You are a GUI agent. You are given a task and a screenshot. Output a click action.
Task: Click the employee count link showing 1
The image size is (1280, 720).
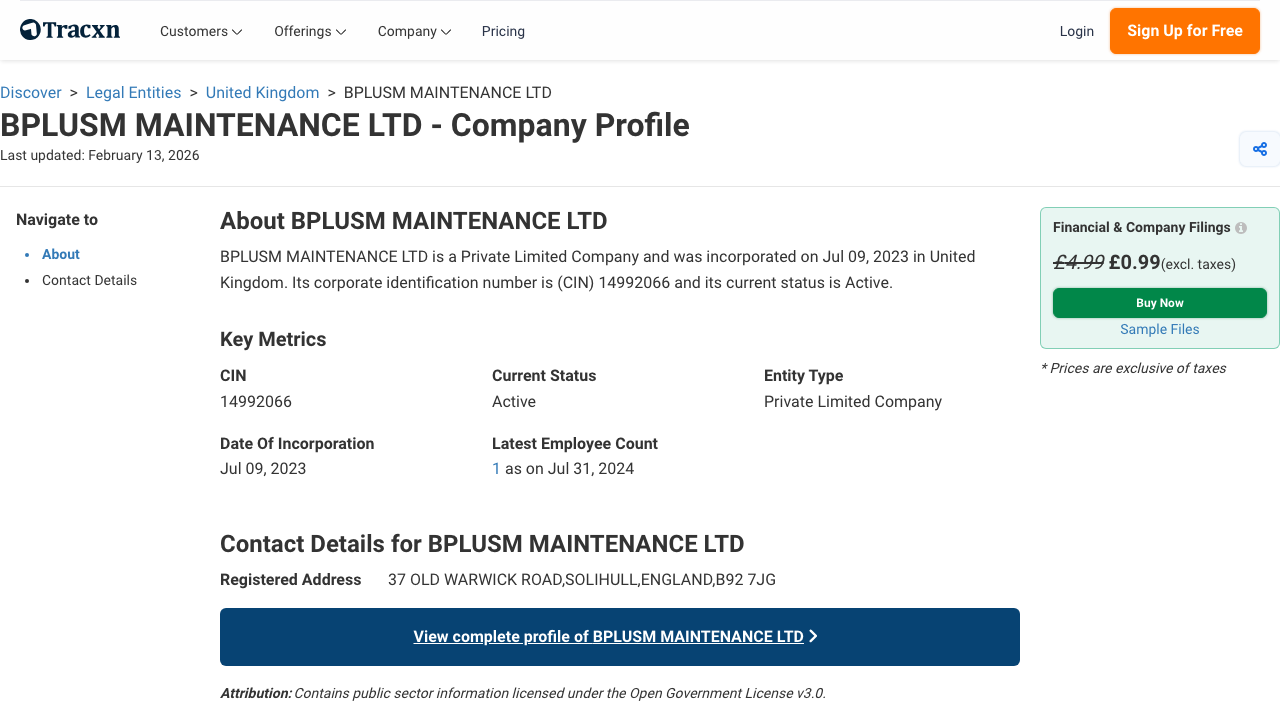495,468
